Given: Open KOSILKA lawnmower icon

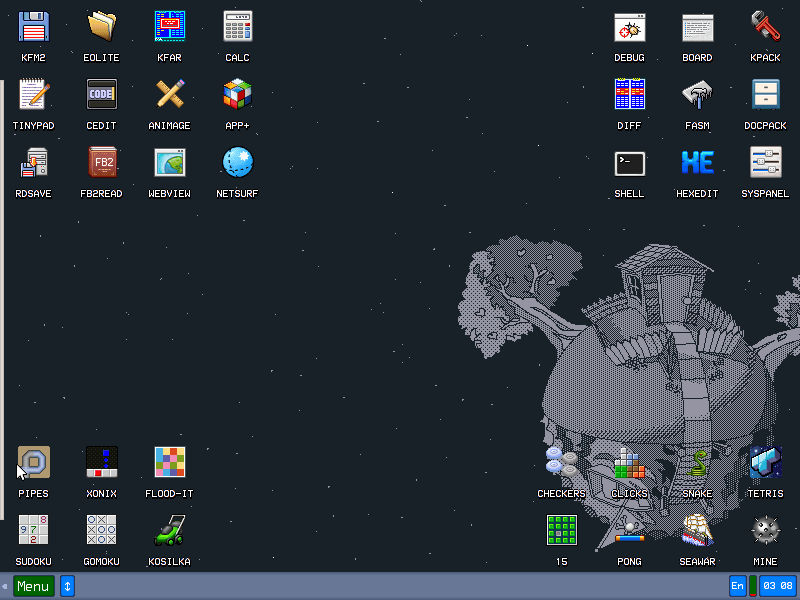Looking at the screenshot, I should pyautogui.click(x=170, y=530).
